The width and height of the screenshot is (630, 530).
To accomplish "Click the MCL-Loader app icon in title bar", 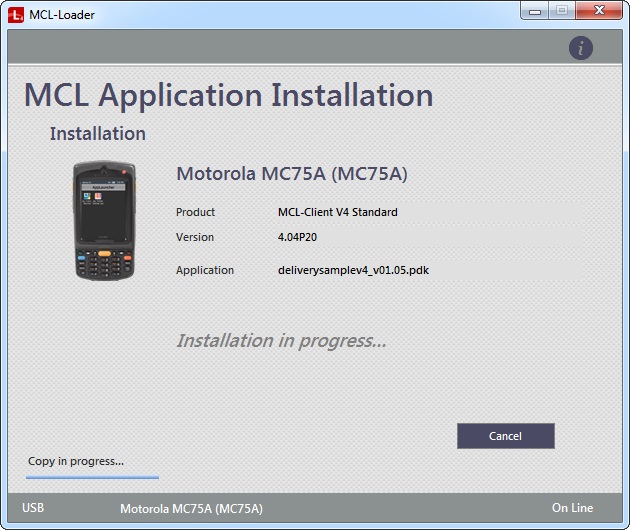I will click(16, 15).
